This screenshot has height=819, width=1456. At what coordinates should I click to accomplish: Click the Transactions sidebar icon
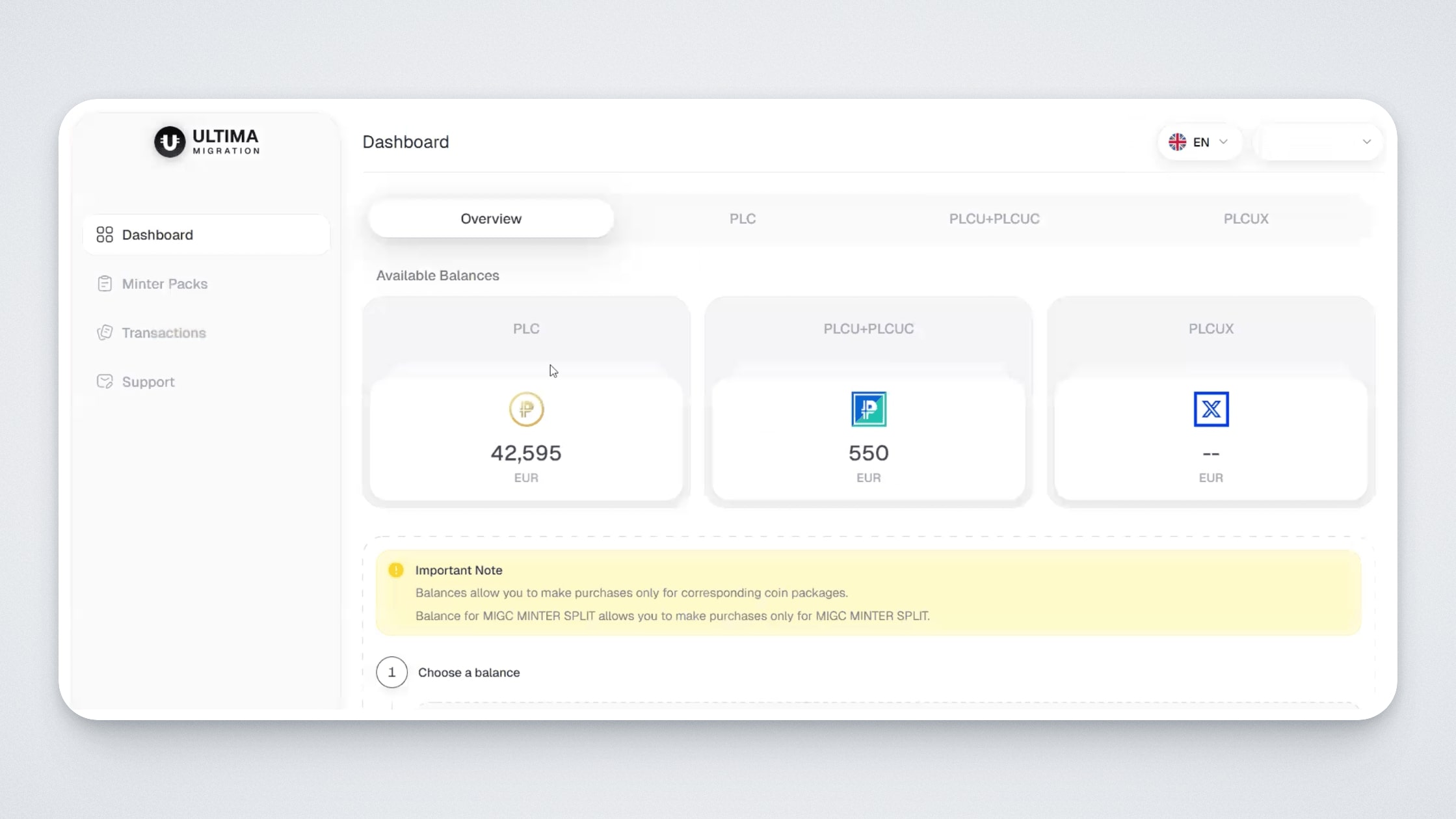pyautogui.click(x=105, y=332)
